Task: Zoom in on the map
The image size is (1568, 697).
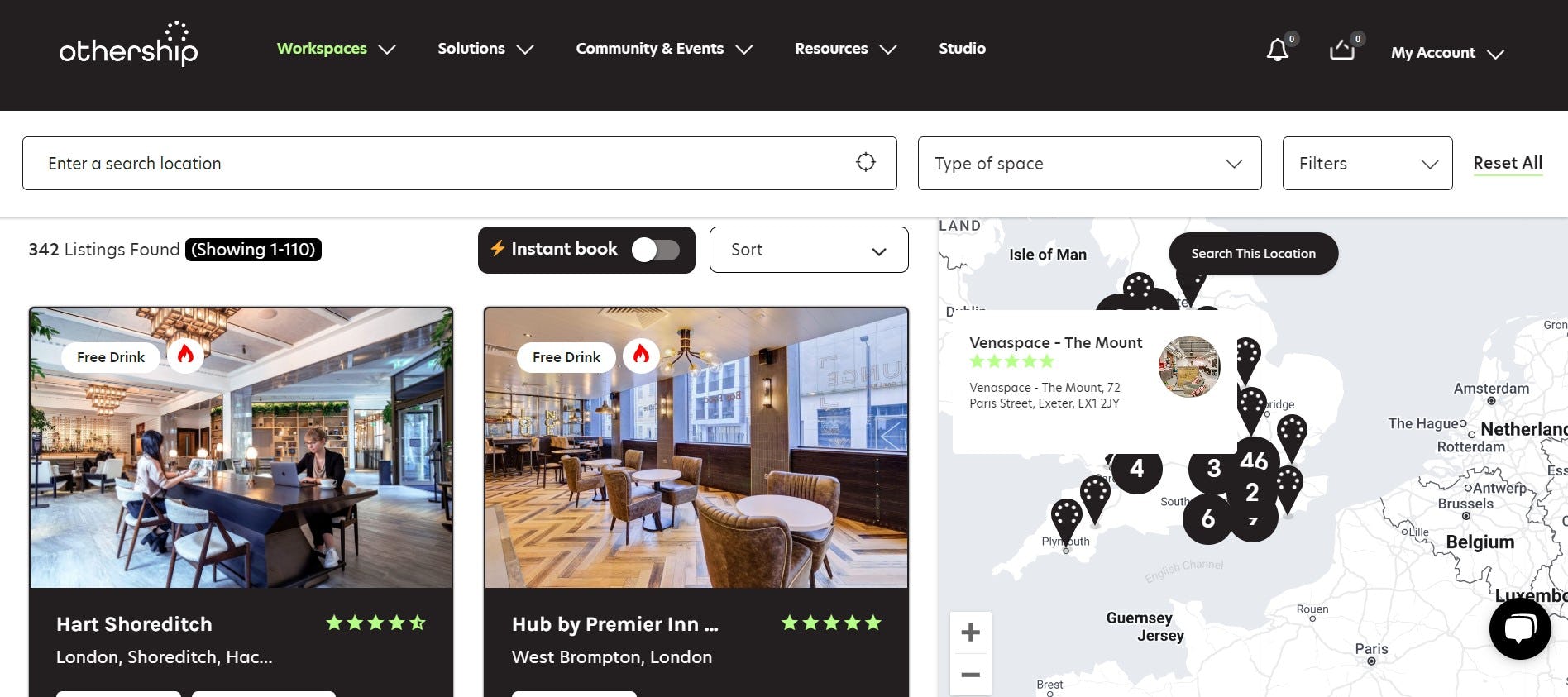Action: pyautogui.click(x=971, y=633)
